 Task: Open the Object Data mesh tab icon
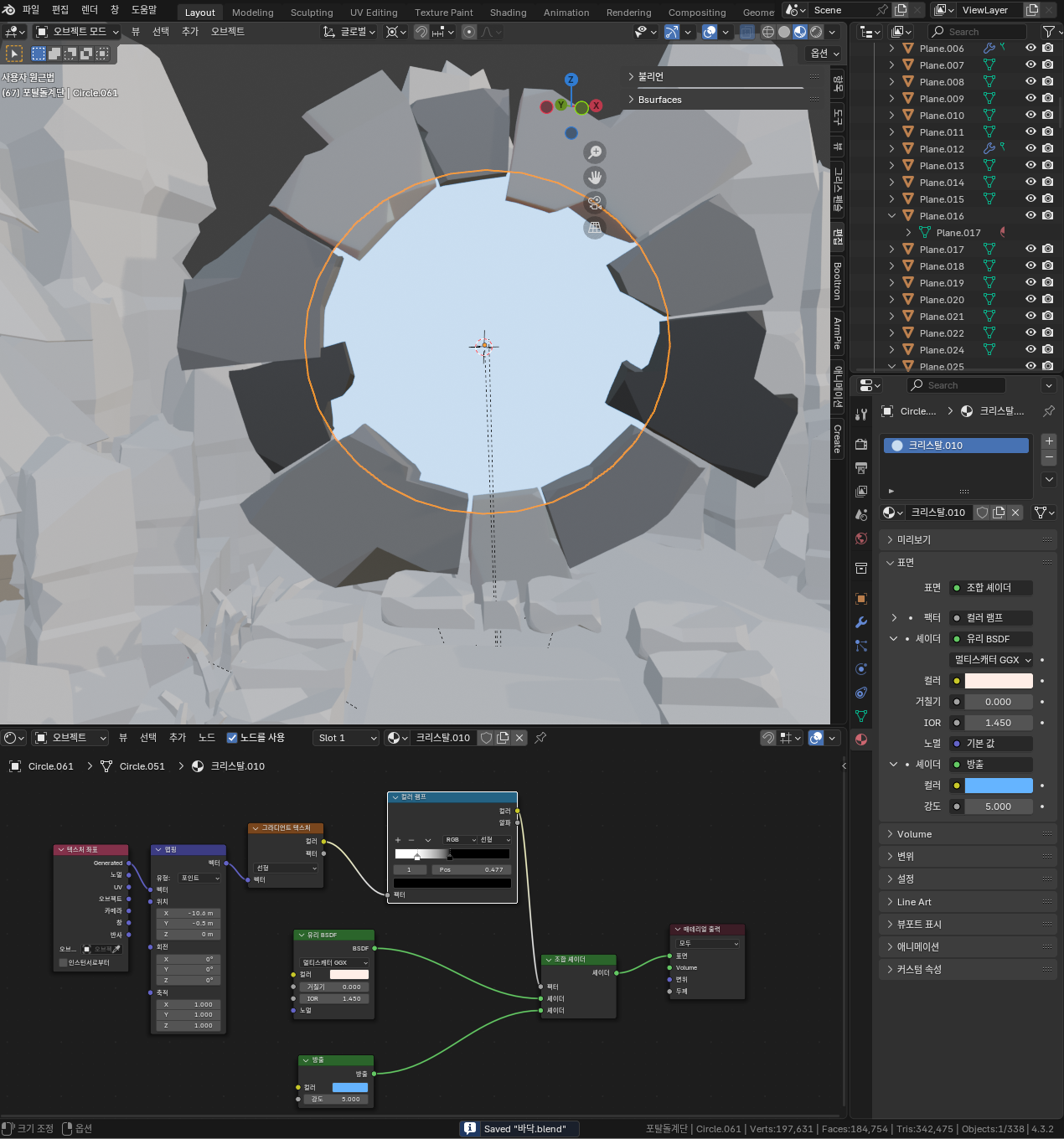(861, 716)
